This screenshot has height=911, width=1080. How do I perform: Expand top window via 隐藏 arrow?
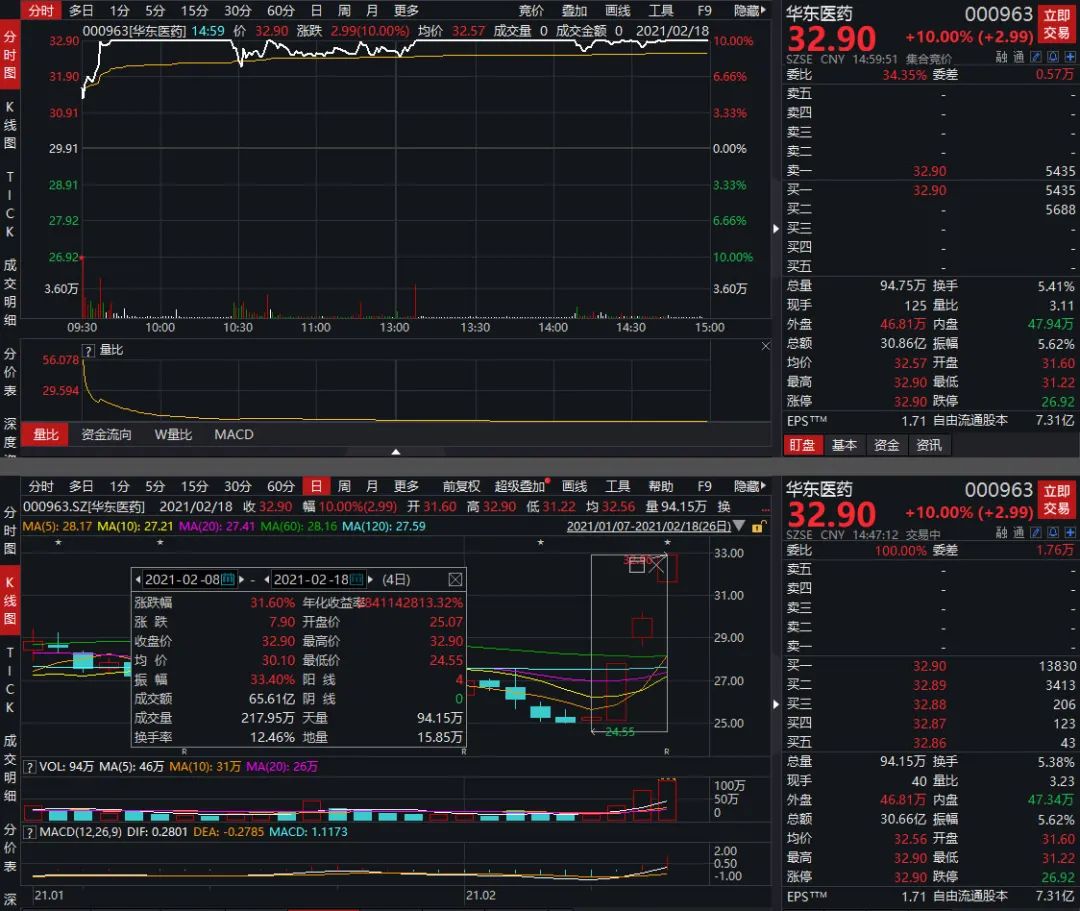tap(750, 10)
